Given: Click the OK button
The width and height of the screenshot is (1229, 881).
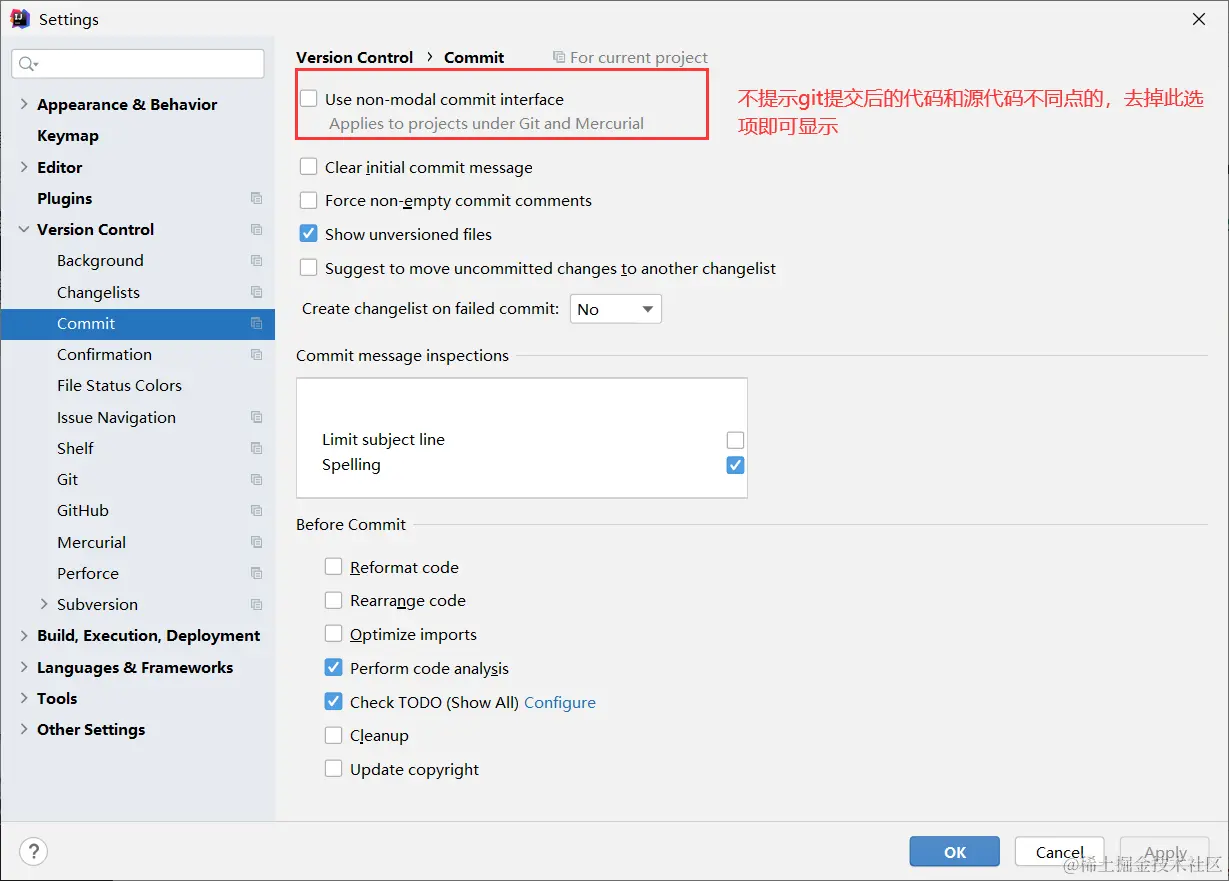Looking at the screenshot, I should [x=954, y=852].
